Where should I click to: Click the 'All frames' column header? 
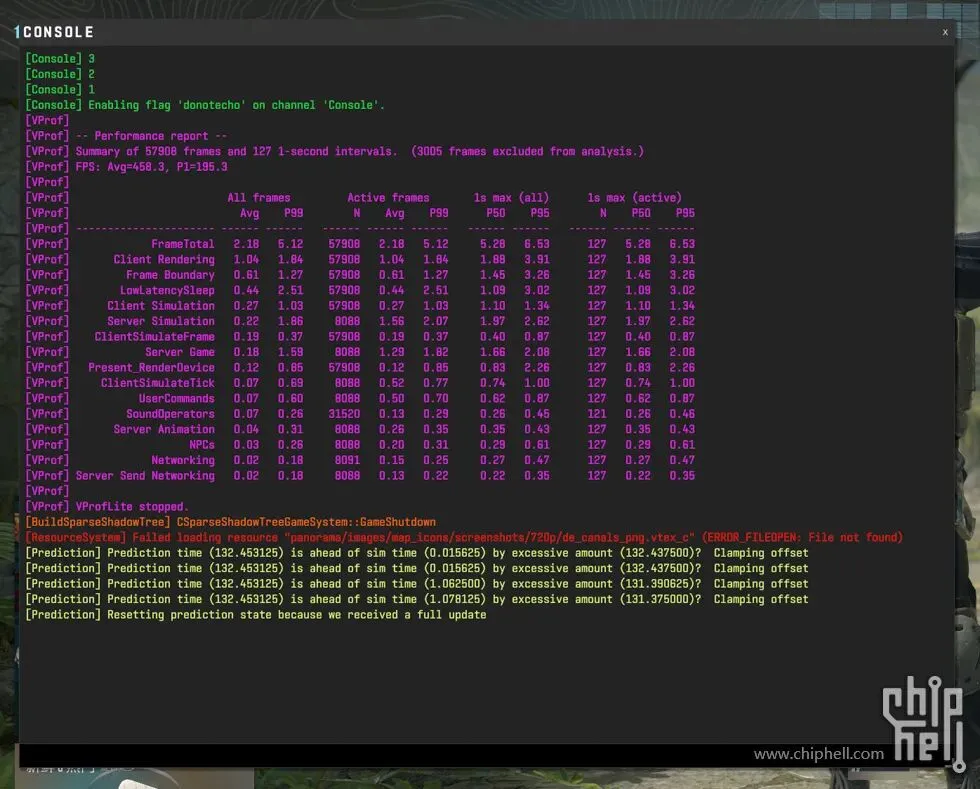pyautogui.click(x=259, y=198)
